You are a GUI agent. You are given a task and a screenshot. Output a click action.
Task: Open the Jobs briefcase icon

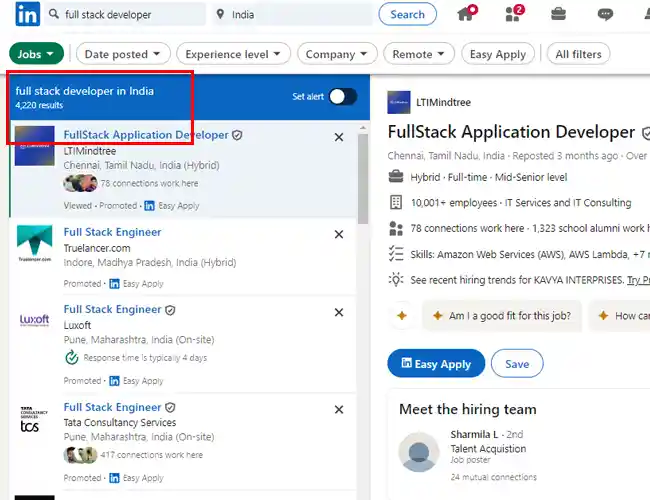pyautogui.click(x=558, y=14)
